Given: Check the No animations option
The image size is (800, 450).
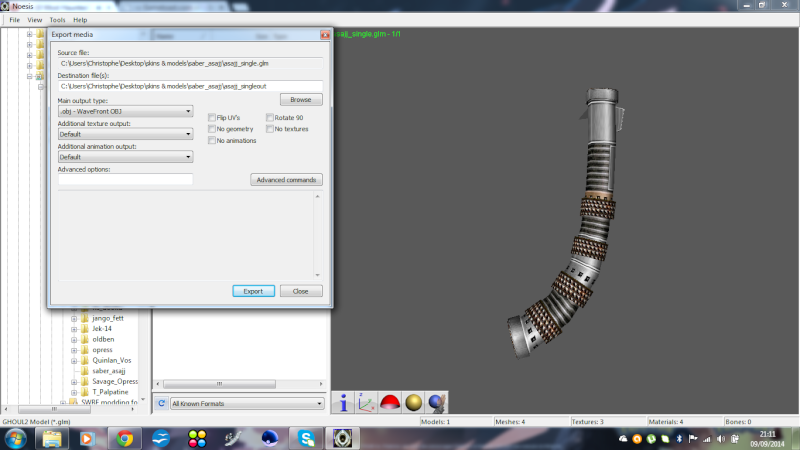Looking at the screenshot, I should [212, 140].
